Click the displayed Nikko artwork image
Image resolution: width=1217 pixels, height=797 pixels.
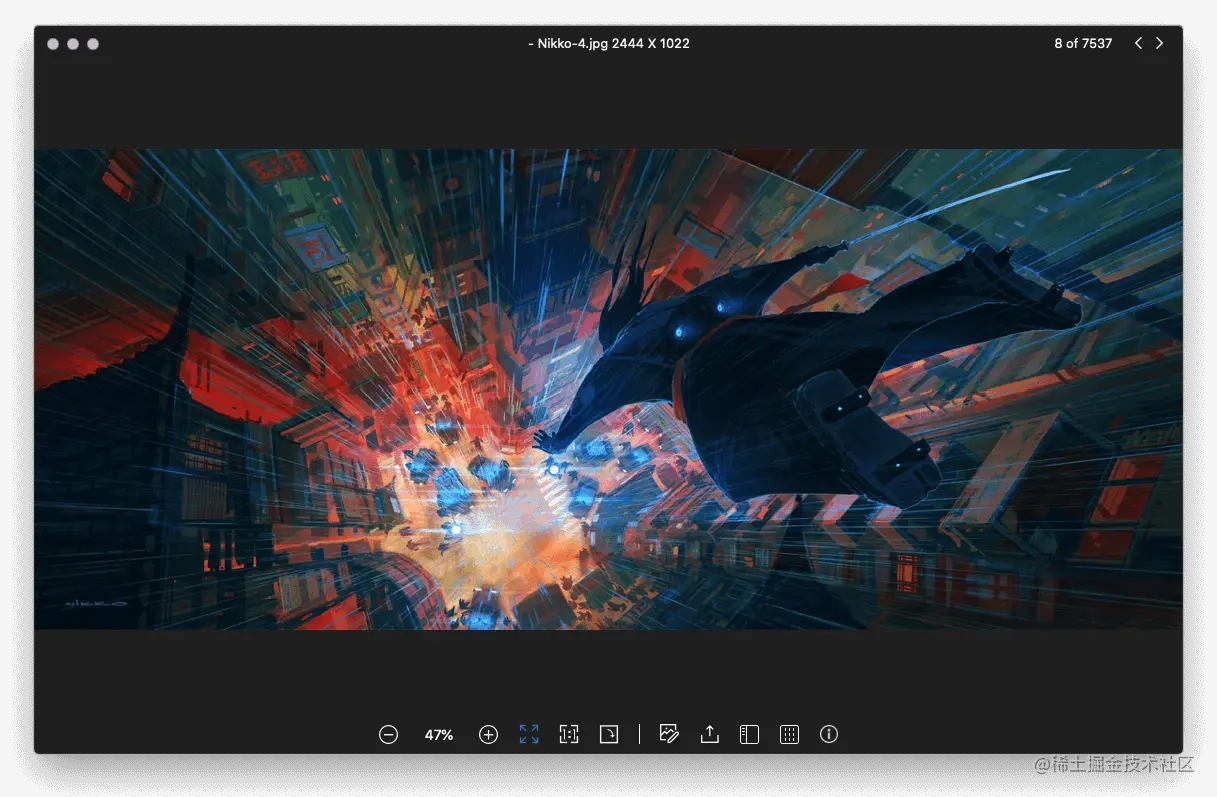coord(608,389)
